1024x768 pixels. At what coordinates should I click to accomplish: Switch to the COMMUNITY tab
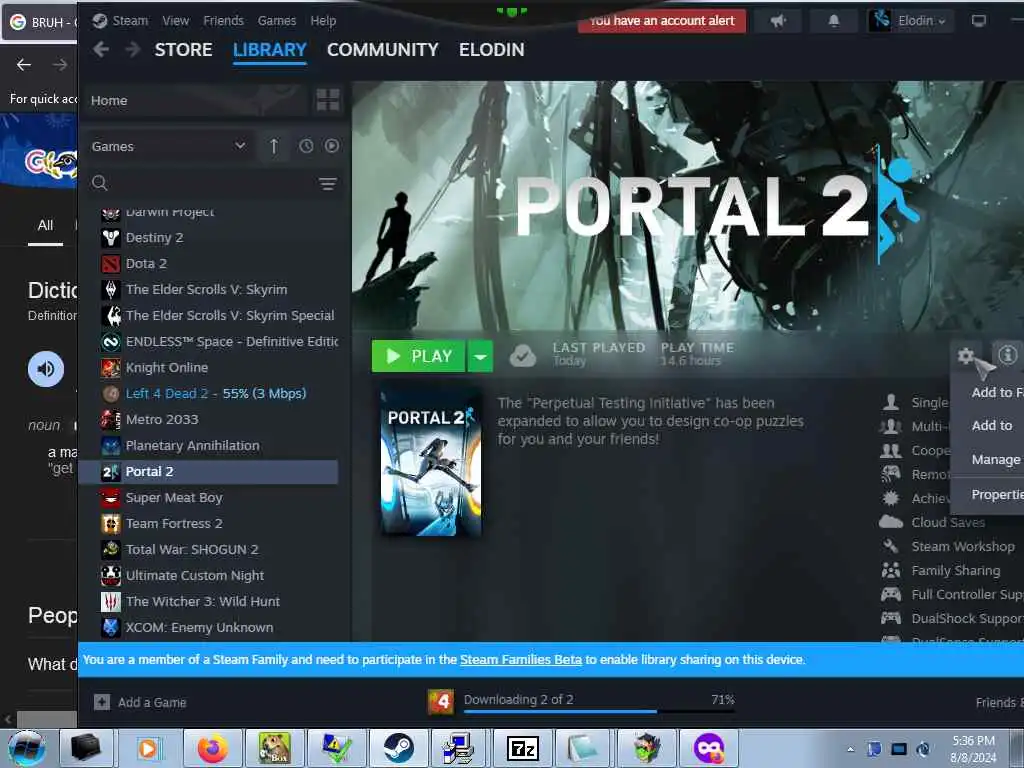[383, 50]
